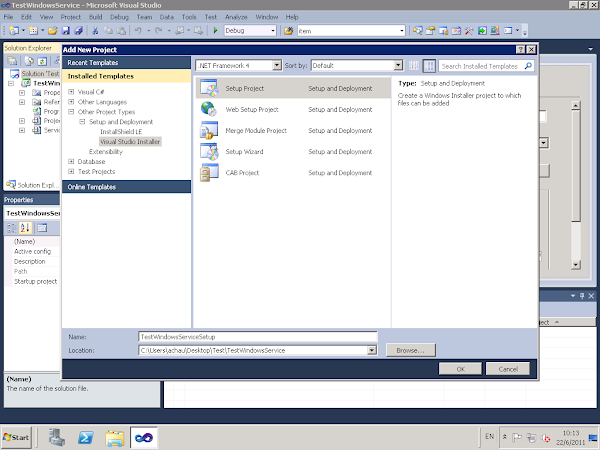Open the .NET Framework 4 version dropdown
The height and width of the screenshot is (450, 600).
click(x=277, y=65)
